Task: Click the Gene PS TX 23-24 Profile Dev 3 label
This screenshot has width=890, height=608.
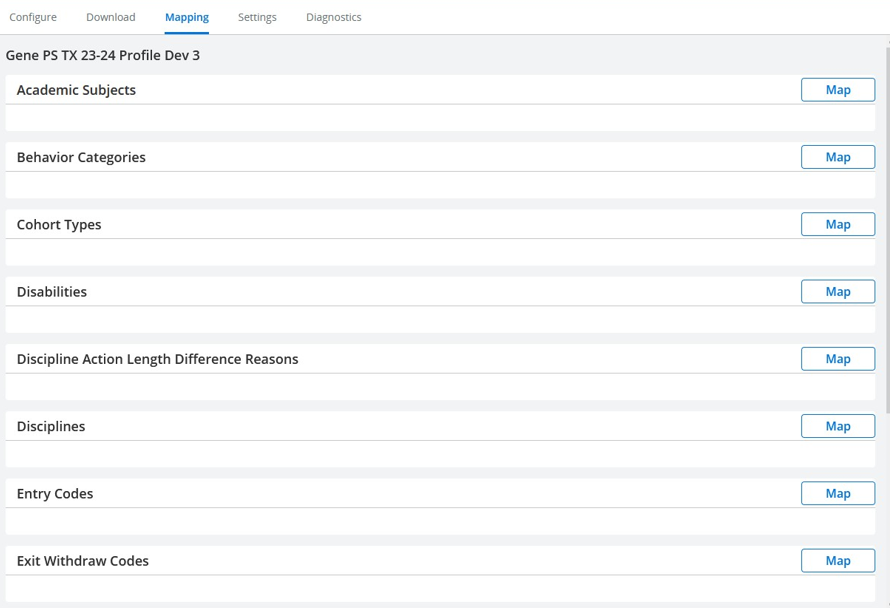Action: 103,55
